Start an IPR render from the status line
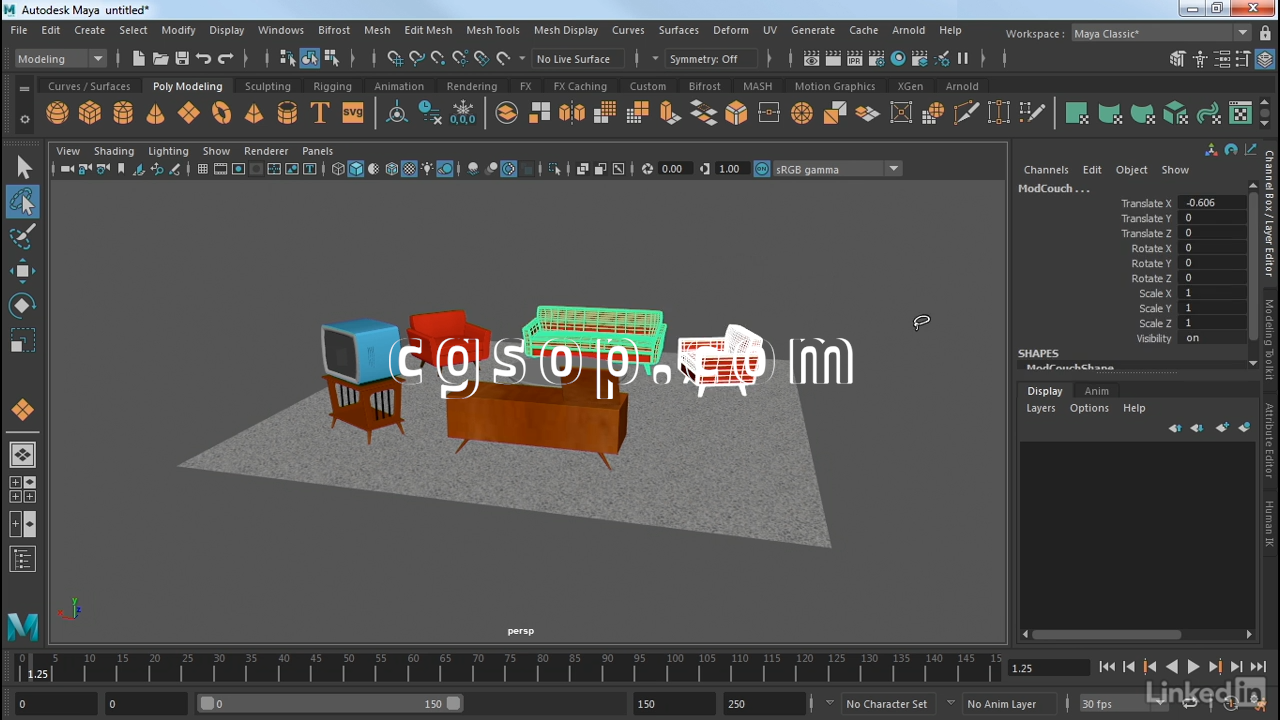Image resolution: width=1280 pixels, height=720 pixels. [856, 59]
